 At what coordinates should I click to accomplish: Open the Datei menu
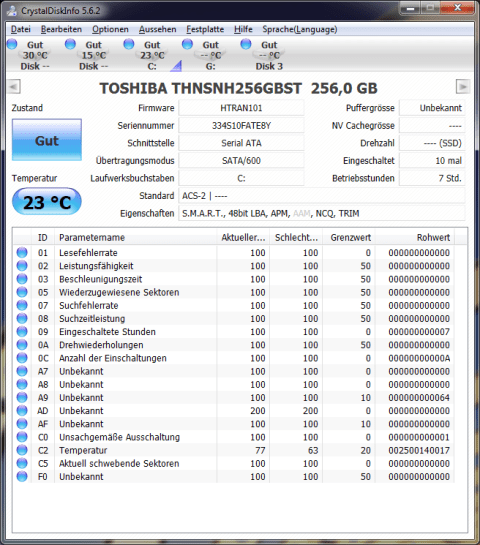pos(21,29)
